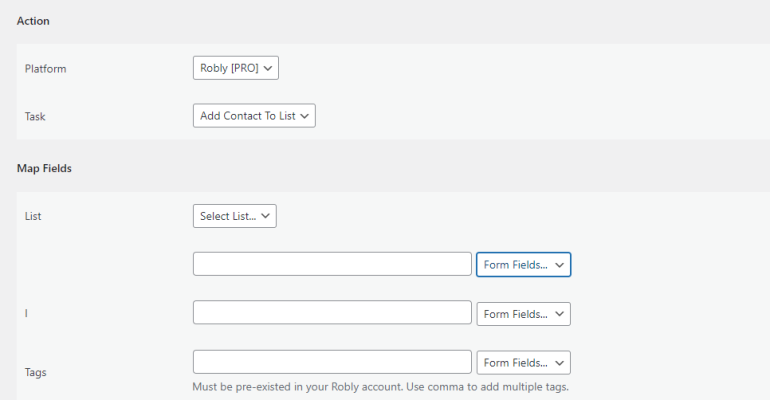
Task: Click the Tags text input field
Action: 332,362
